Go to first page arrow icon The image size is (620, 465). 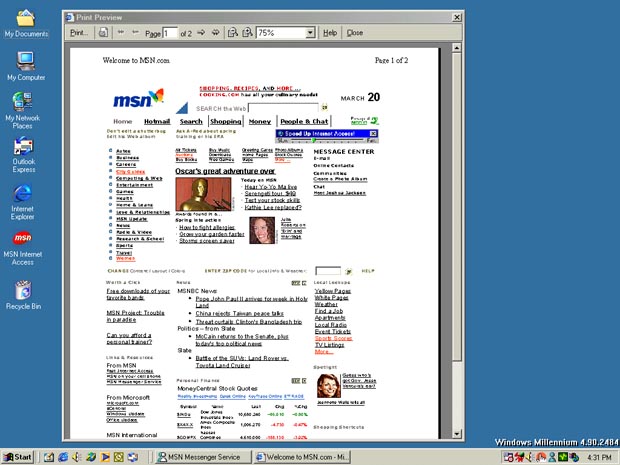[121, 32]
